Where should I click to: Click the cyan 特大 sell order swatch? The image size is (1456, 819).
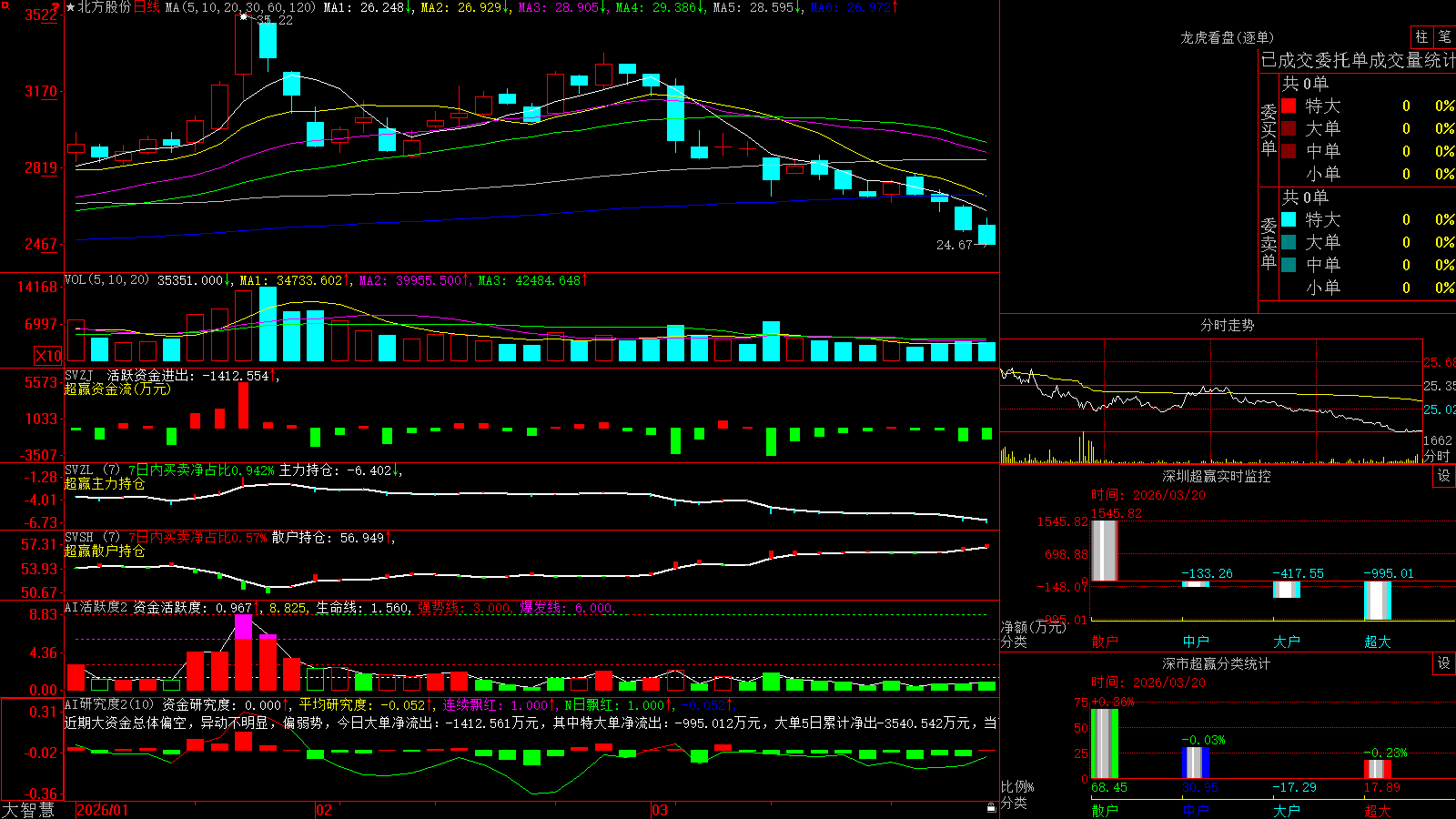(1289, 219)
